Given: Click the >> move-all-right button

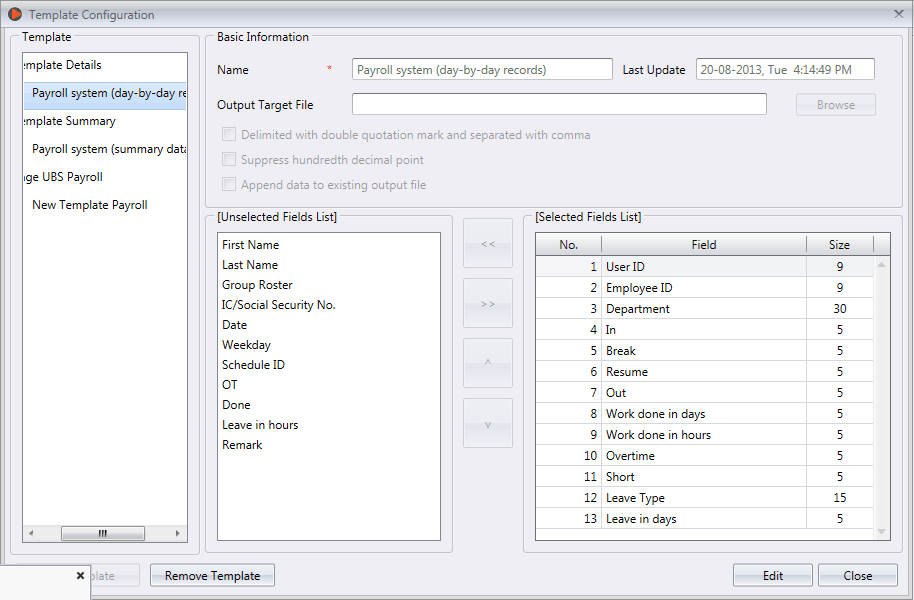Looking at the screenshot, I should (x=487, y=303).
